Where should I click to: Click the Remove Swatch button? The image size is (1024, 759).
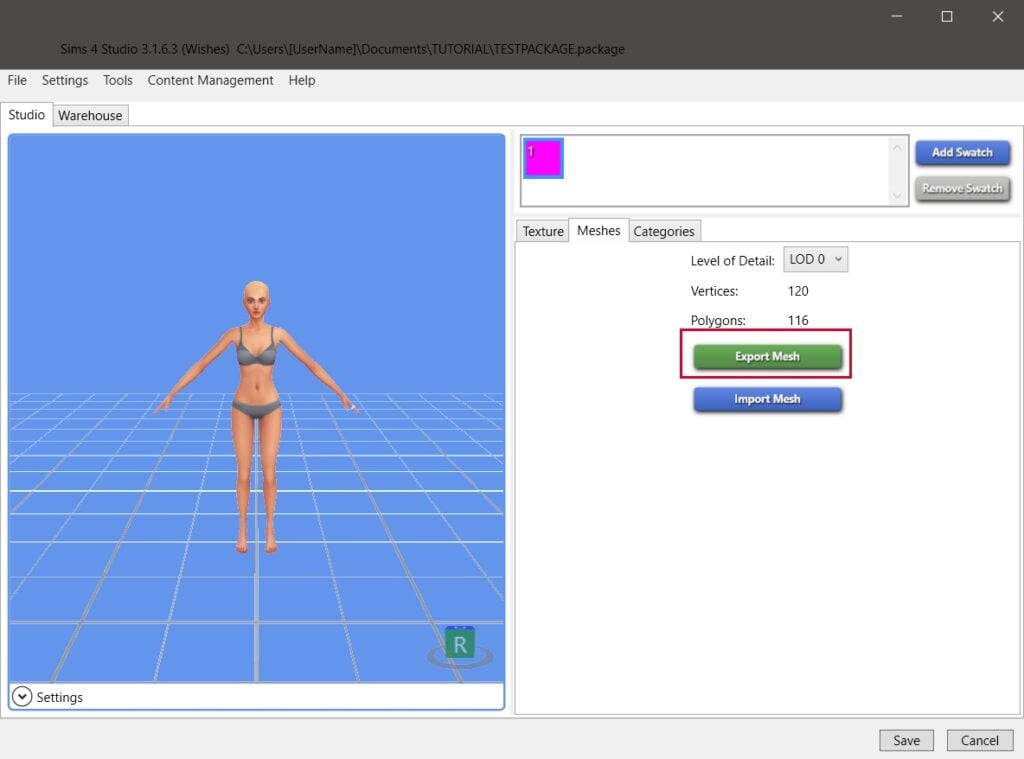pos(962,189)
